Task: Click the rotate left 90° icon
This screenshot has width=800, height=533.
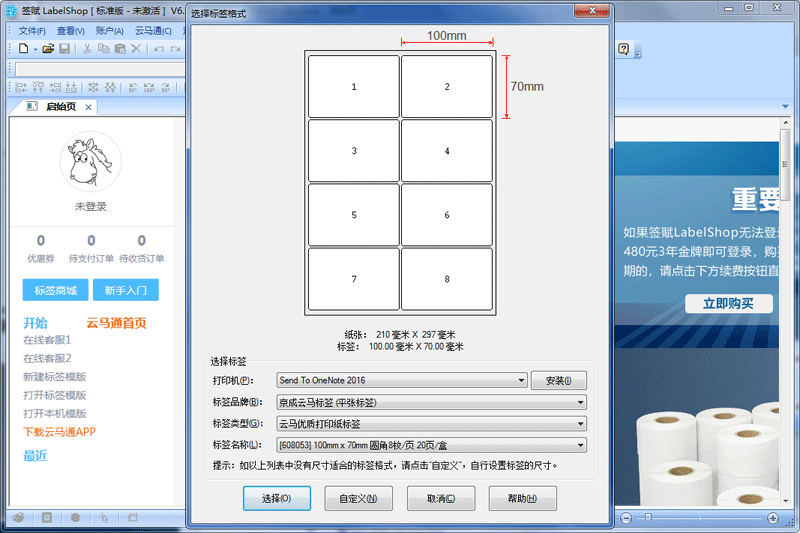Action: point(133,87)
